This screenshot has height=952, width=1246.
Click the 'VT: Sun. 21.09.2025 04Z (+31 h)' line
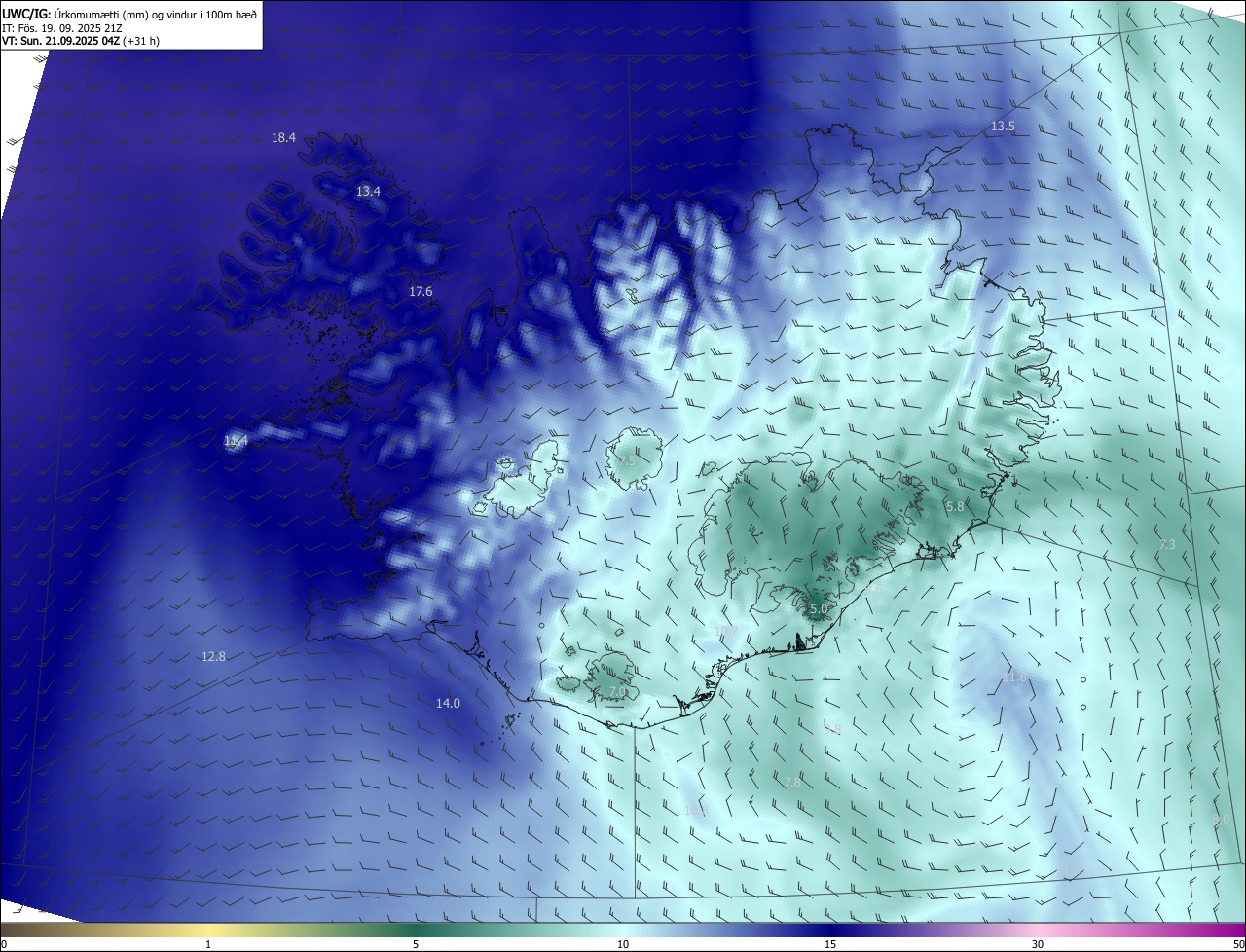click(82, 41)
